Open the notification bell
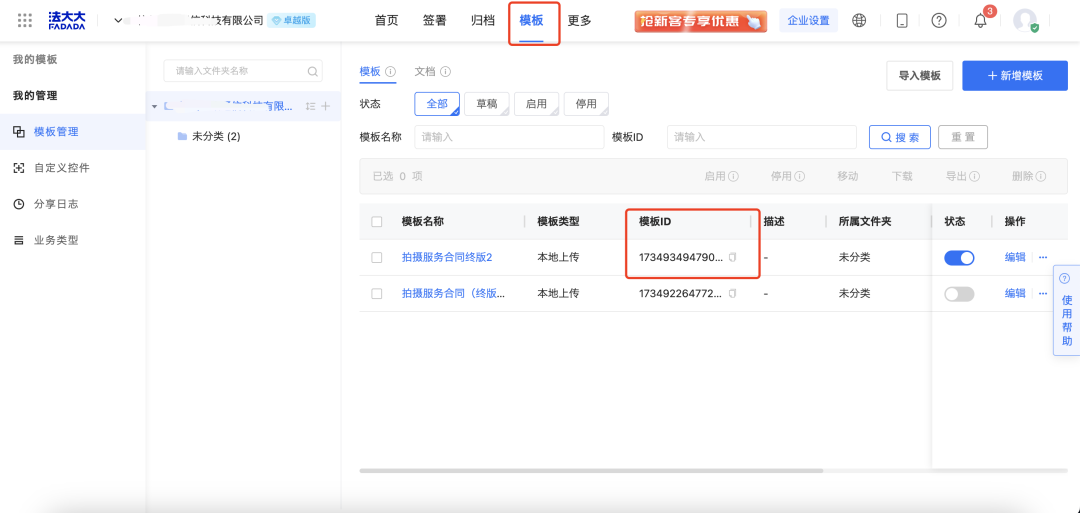Viewport: 1080px width, 513px height. point(980,21)
